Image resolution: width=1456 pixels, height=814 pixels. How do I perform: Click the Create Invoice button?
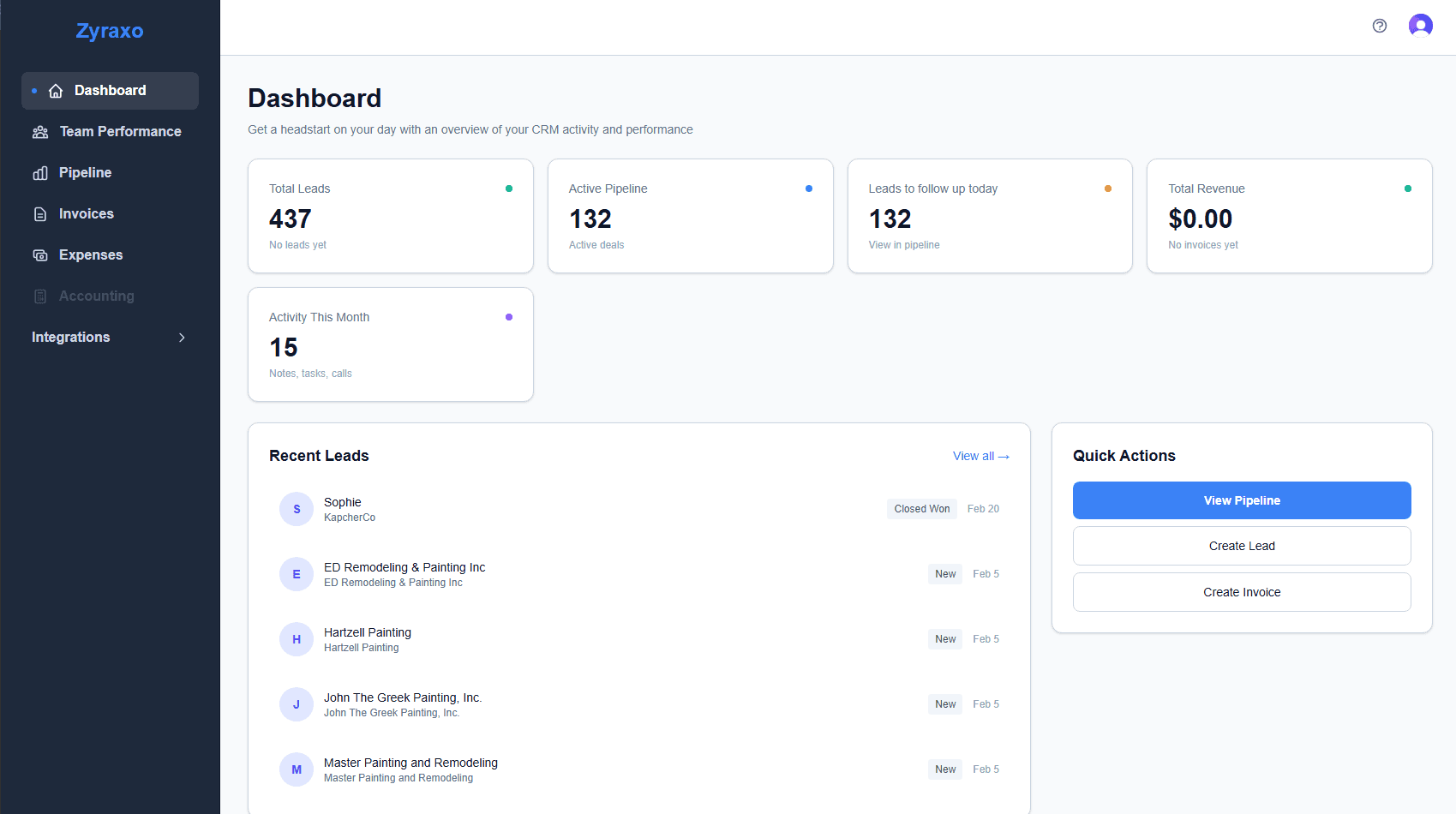(x=1241, y=592)
